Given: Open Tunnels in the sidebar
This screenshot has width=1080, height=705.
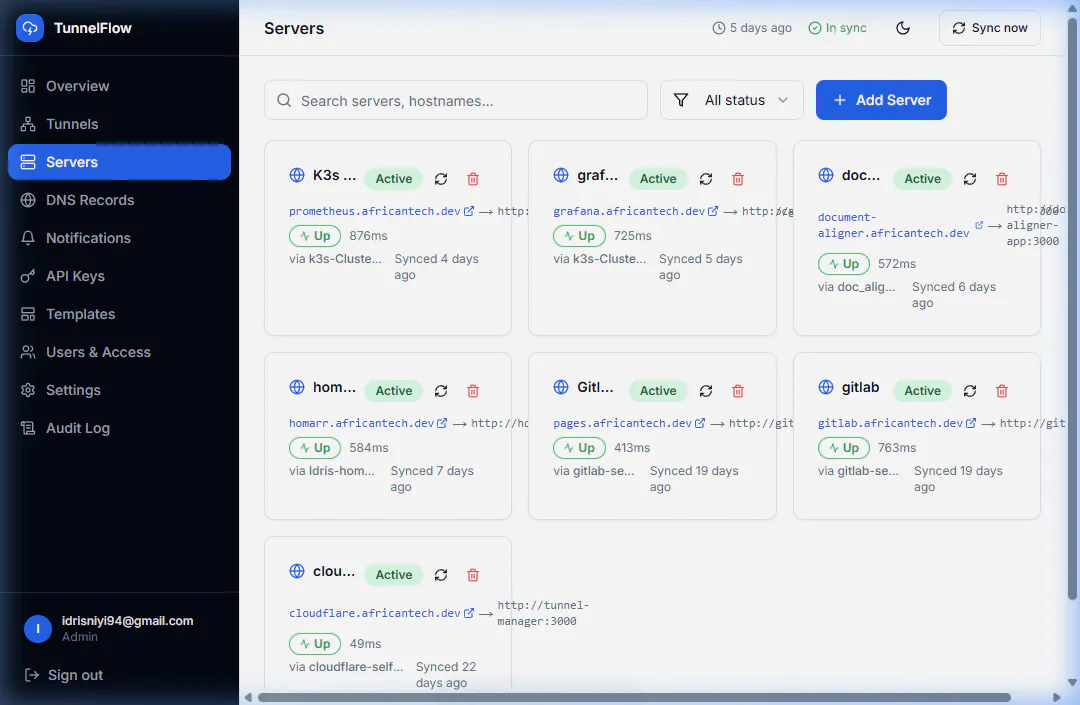Looking at the screenshot, I should (119, 124).
